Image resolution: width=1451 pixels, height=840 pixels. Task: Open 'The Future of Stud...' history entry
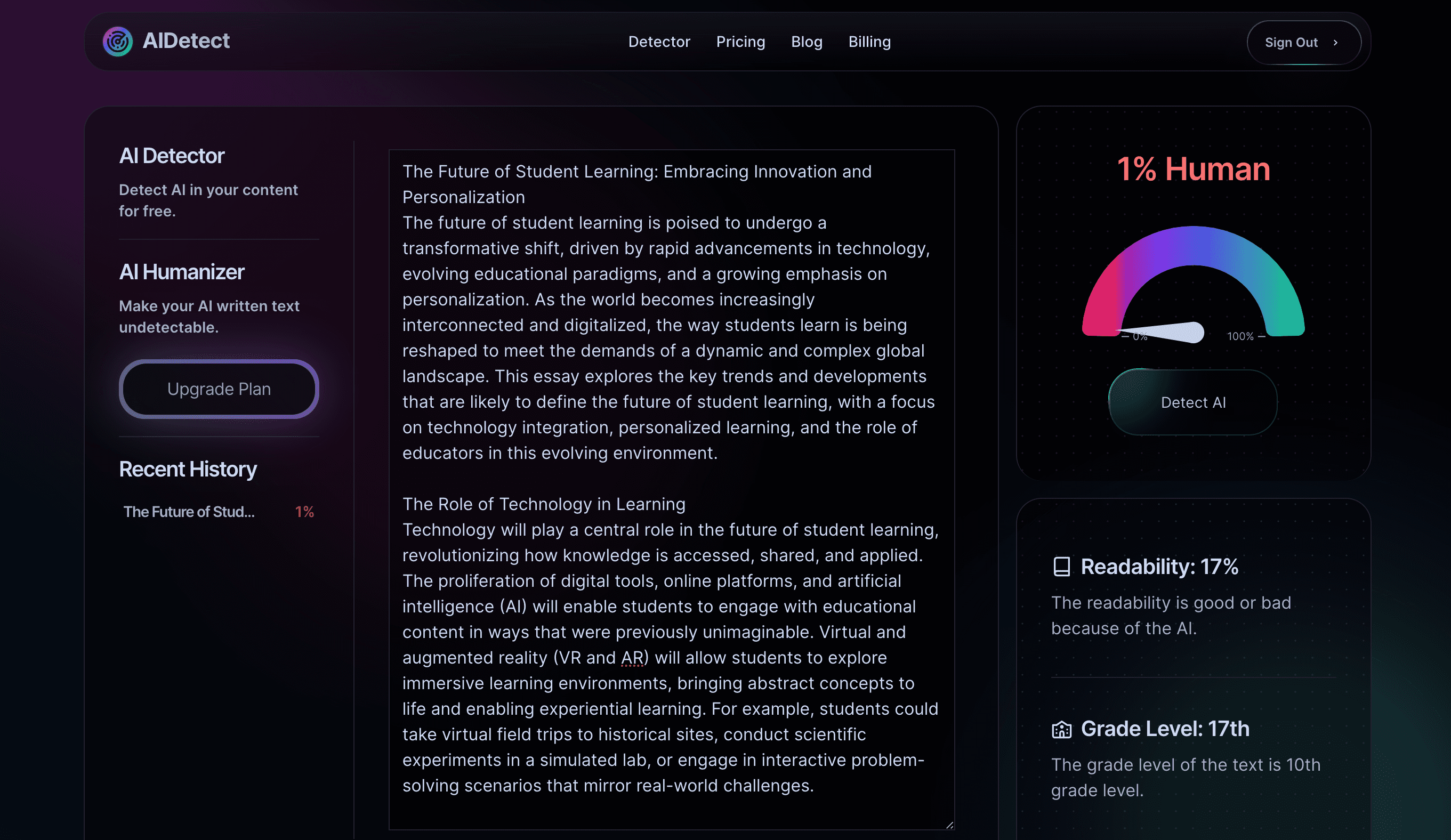(189, 512)
